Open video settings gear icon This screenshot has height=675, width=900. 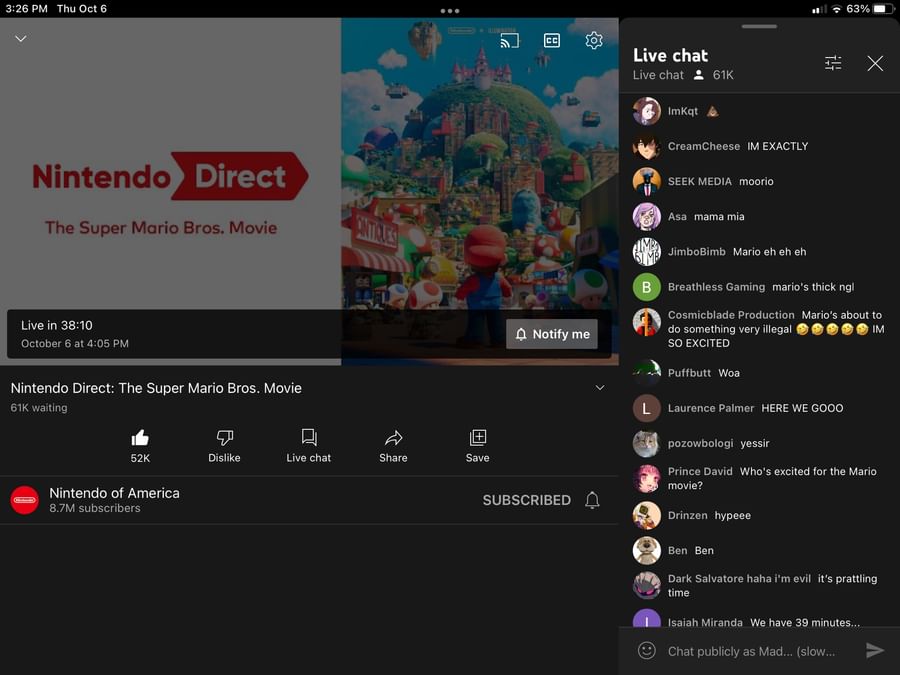click(593, 40)
